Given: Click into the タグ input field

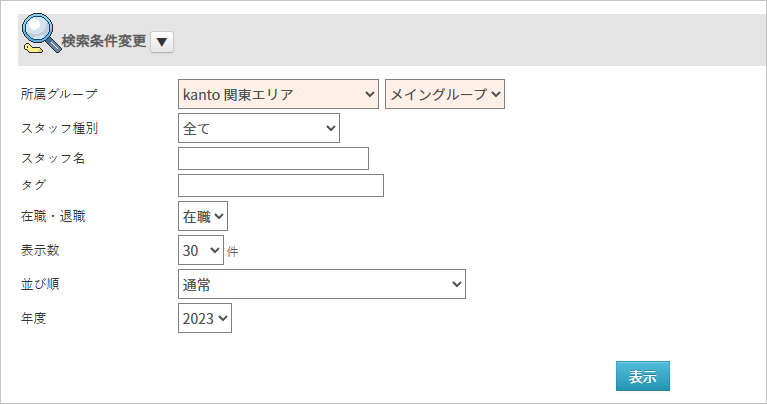Looking at the screenshot, I should coord(280,186).
